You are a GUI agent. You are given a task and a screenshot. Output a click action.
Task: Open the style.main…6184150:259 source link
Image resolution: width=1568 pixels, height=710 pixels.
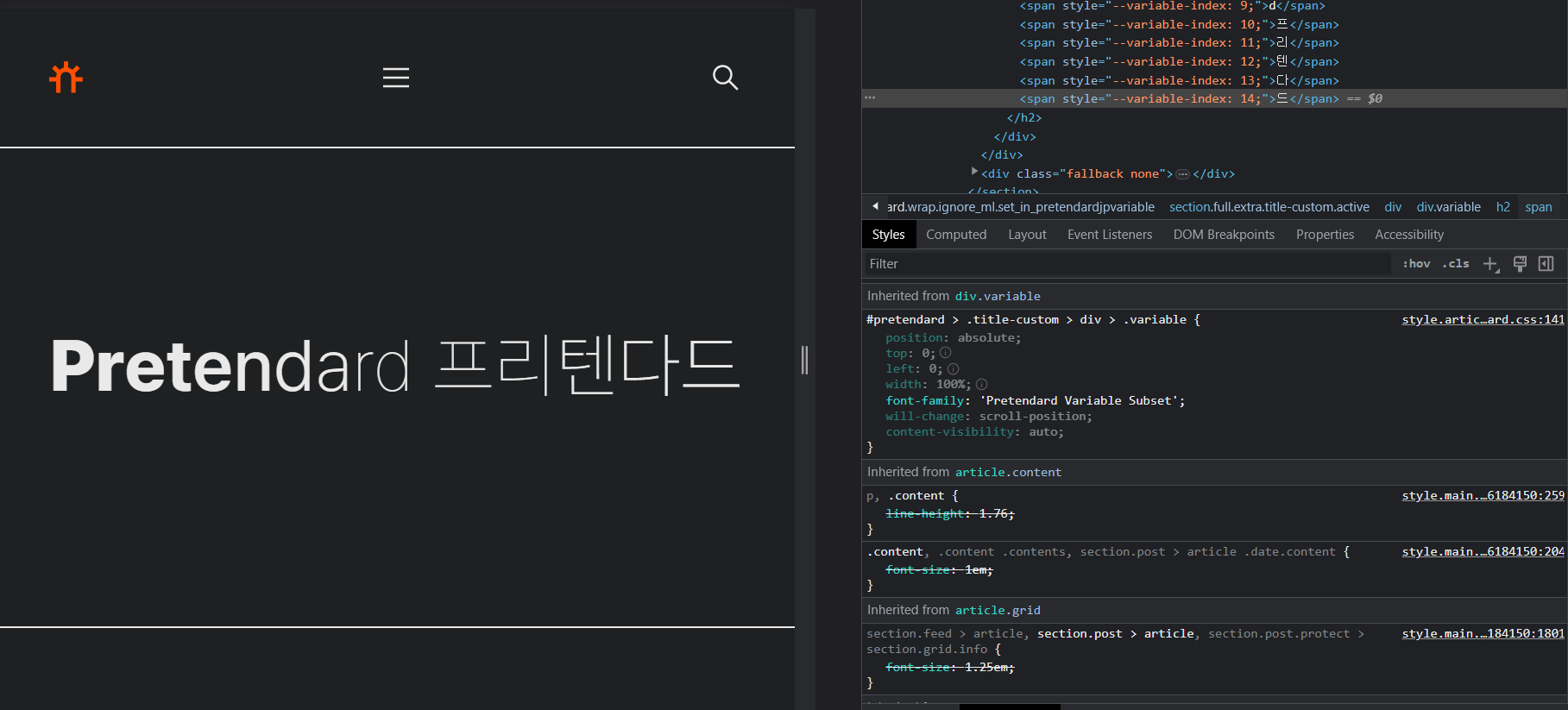click(1483, 496)
